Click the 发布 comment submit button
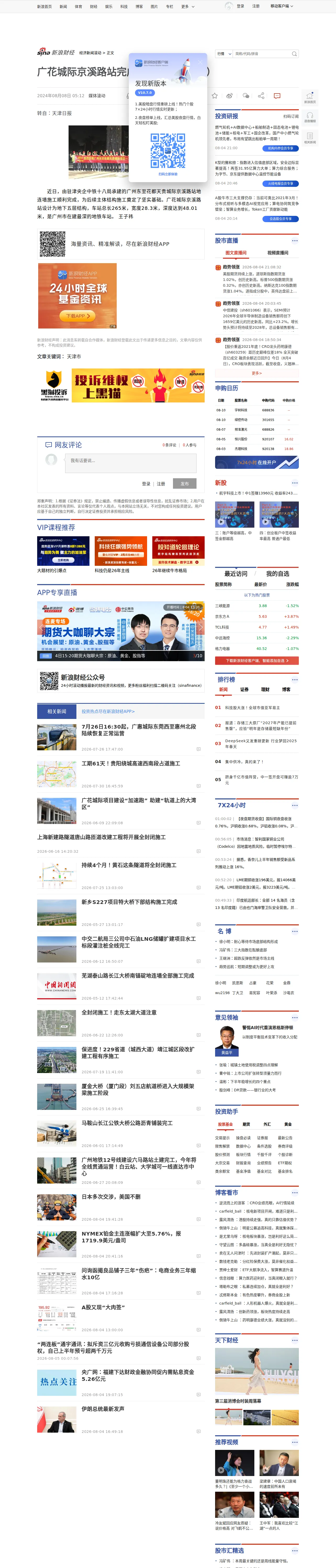 coord(185,483)
